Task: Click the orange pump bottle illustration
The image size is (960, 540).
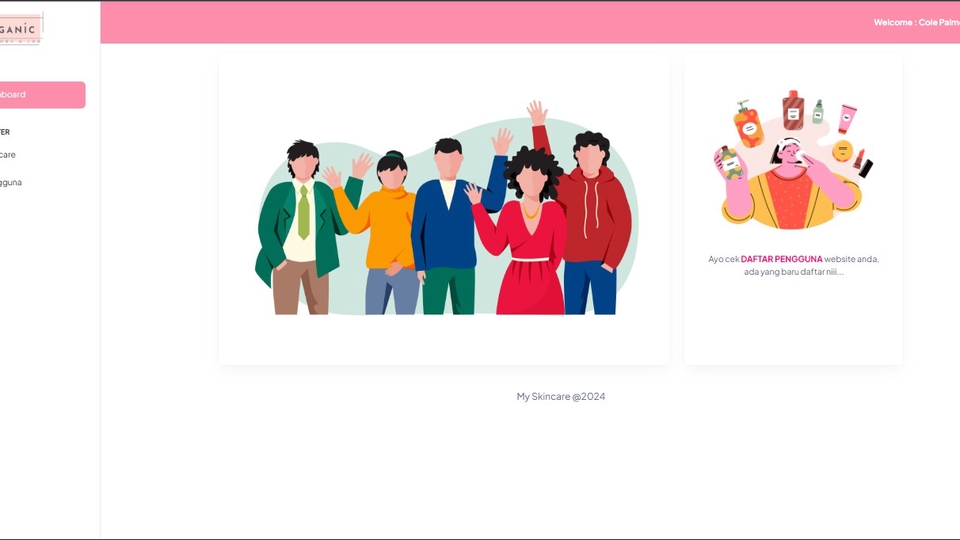Action: click(747, 124)
